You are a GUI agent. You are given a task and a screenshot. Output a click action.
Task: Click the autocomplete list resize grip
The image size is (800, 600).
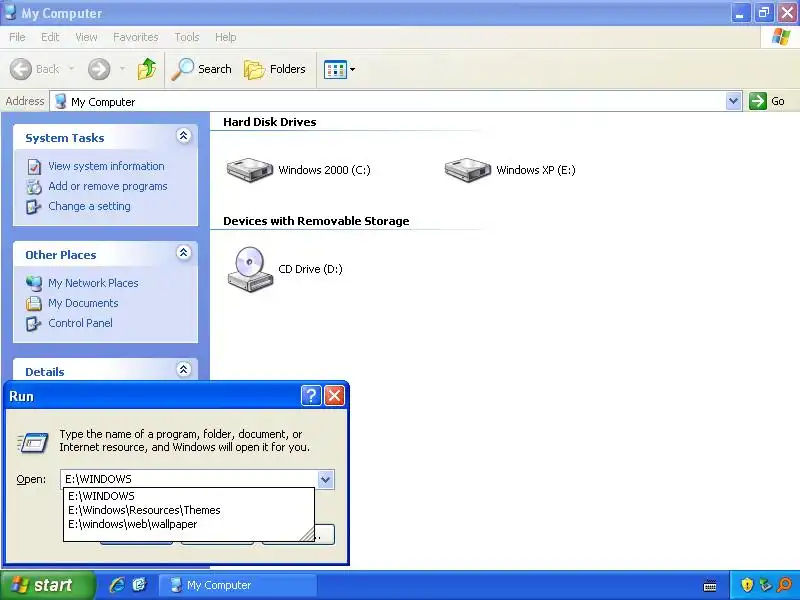(x=307, y=534)
